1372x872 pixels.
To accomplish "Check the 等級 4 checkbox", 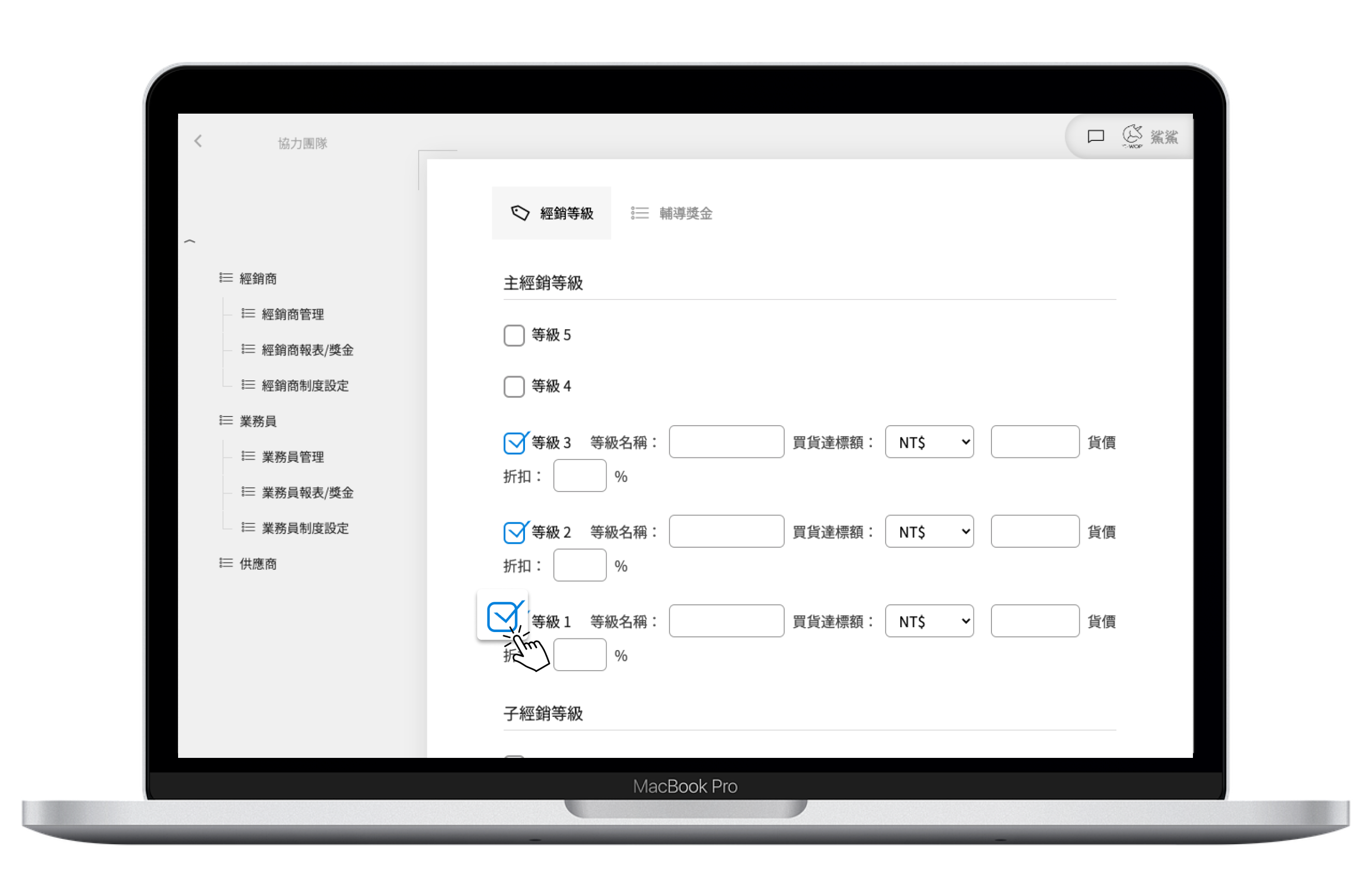I will [514, 387].
